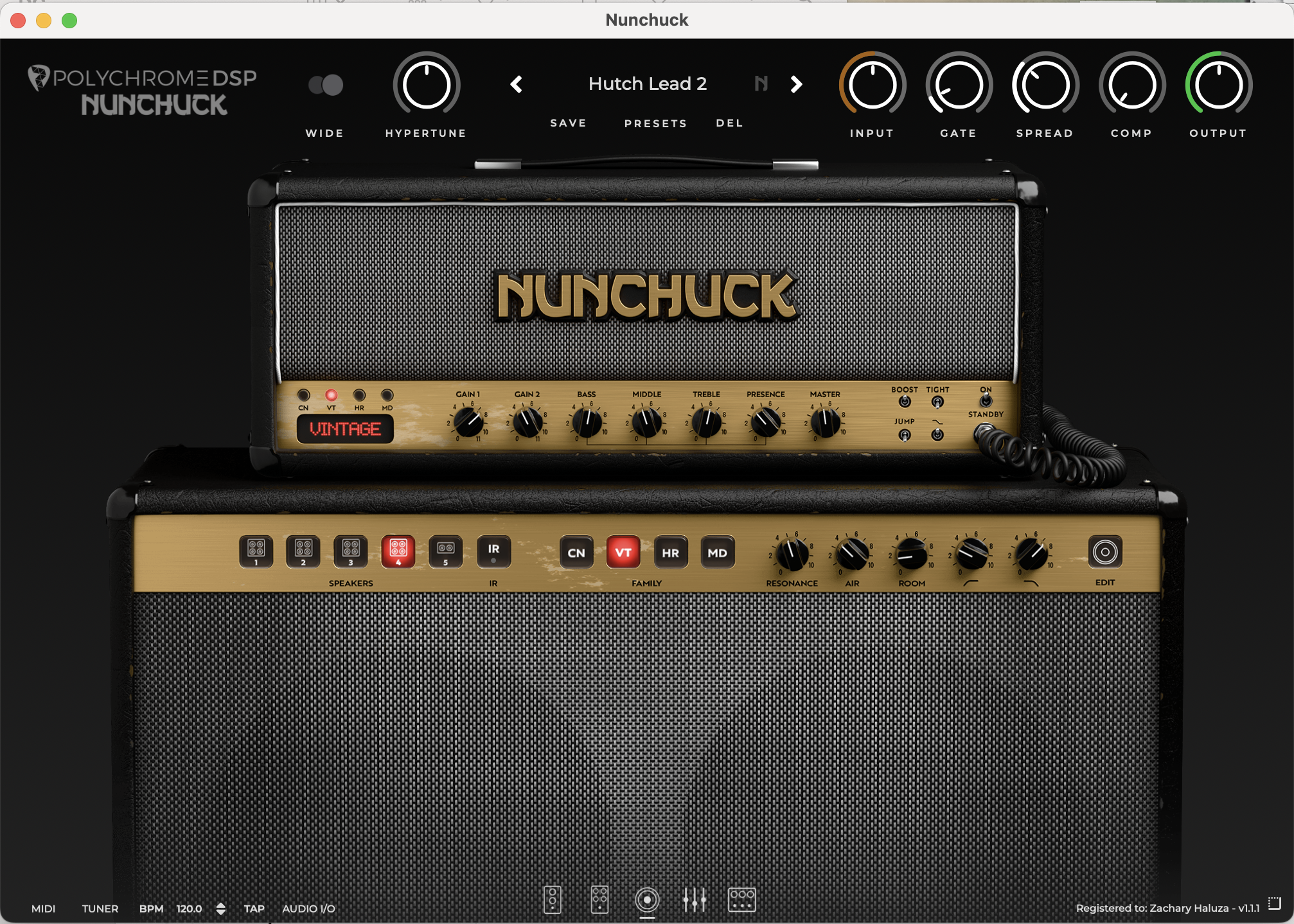Viewport: 1294px width, 924px height.
Task: Open the four-knob pedal section icon
Action: pos(599,899)
